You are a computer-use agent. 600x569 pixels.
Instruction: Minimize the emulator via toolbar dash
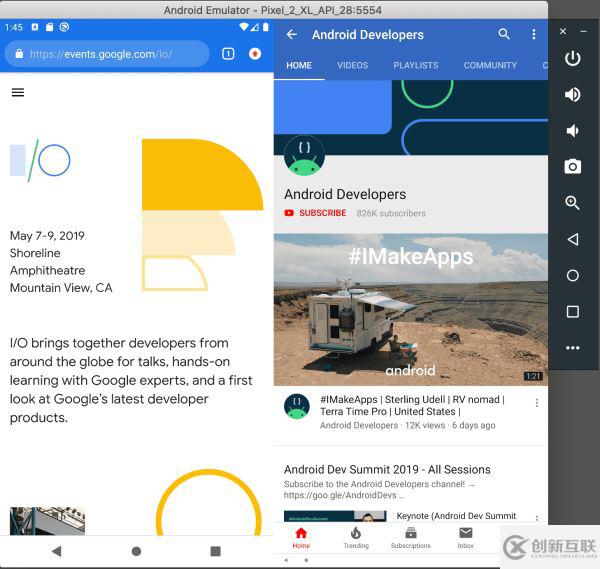584,31
